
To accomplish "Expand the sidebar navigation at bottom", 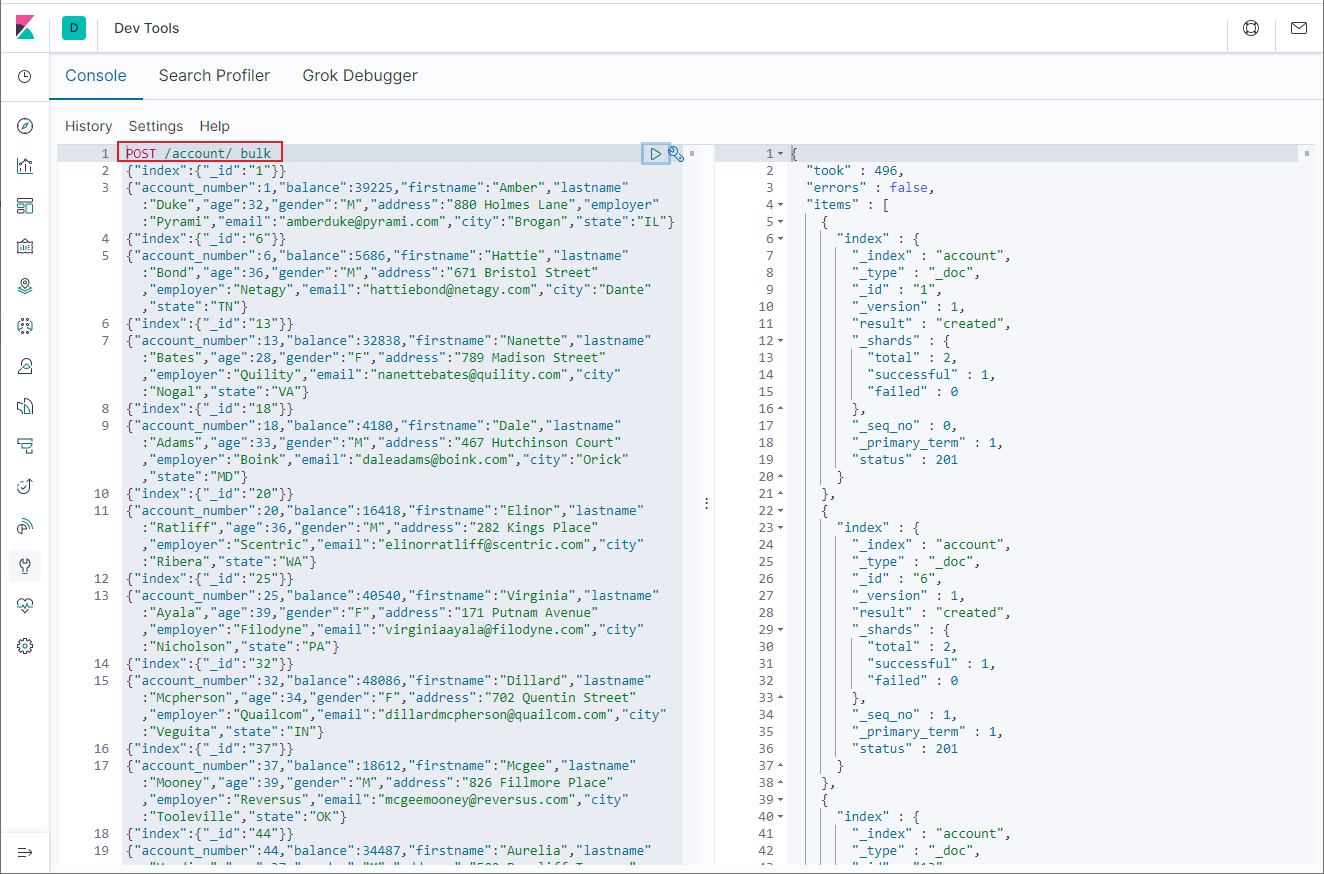I will pos(25,852).
